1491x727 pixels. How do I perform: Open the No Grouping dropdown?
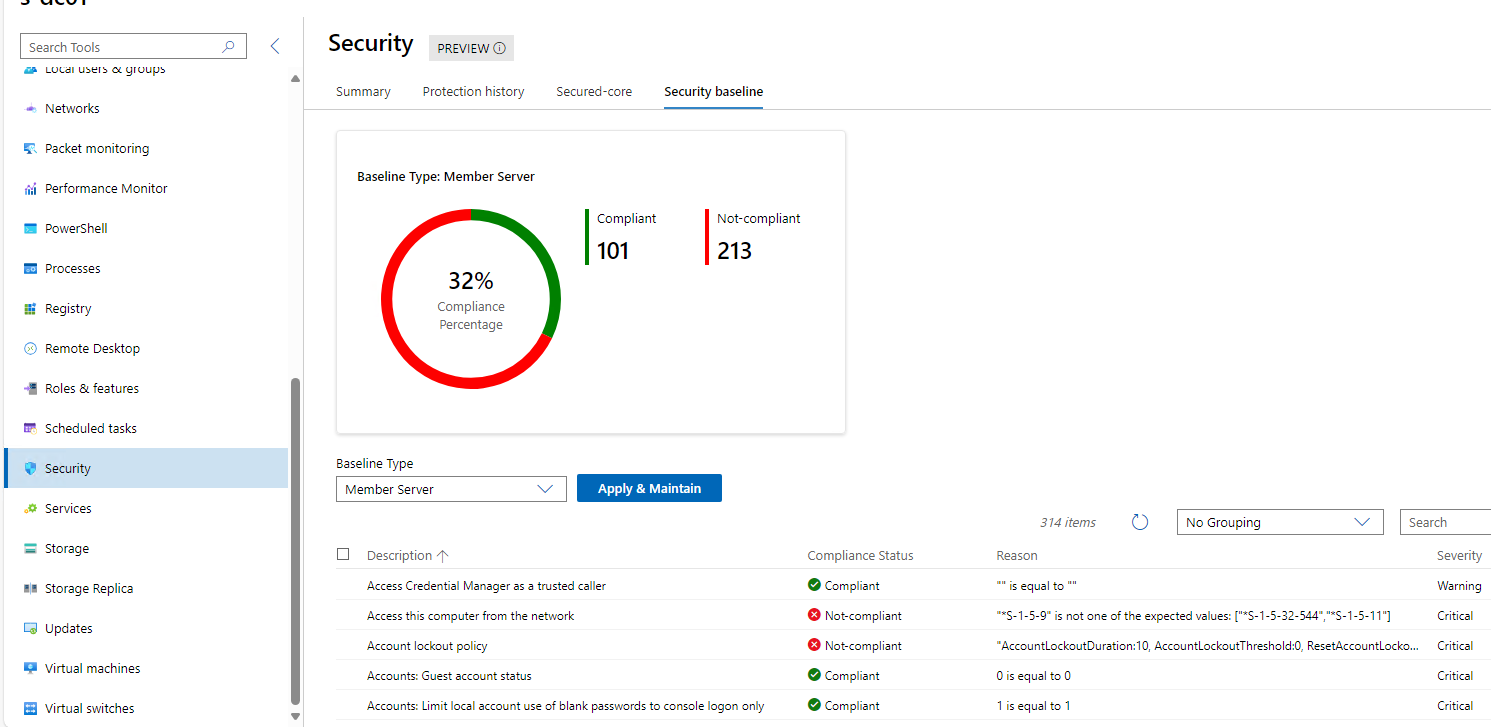click(x=1279, y=521)
